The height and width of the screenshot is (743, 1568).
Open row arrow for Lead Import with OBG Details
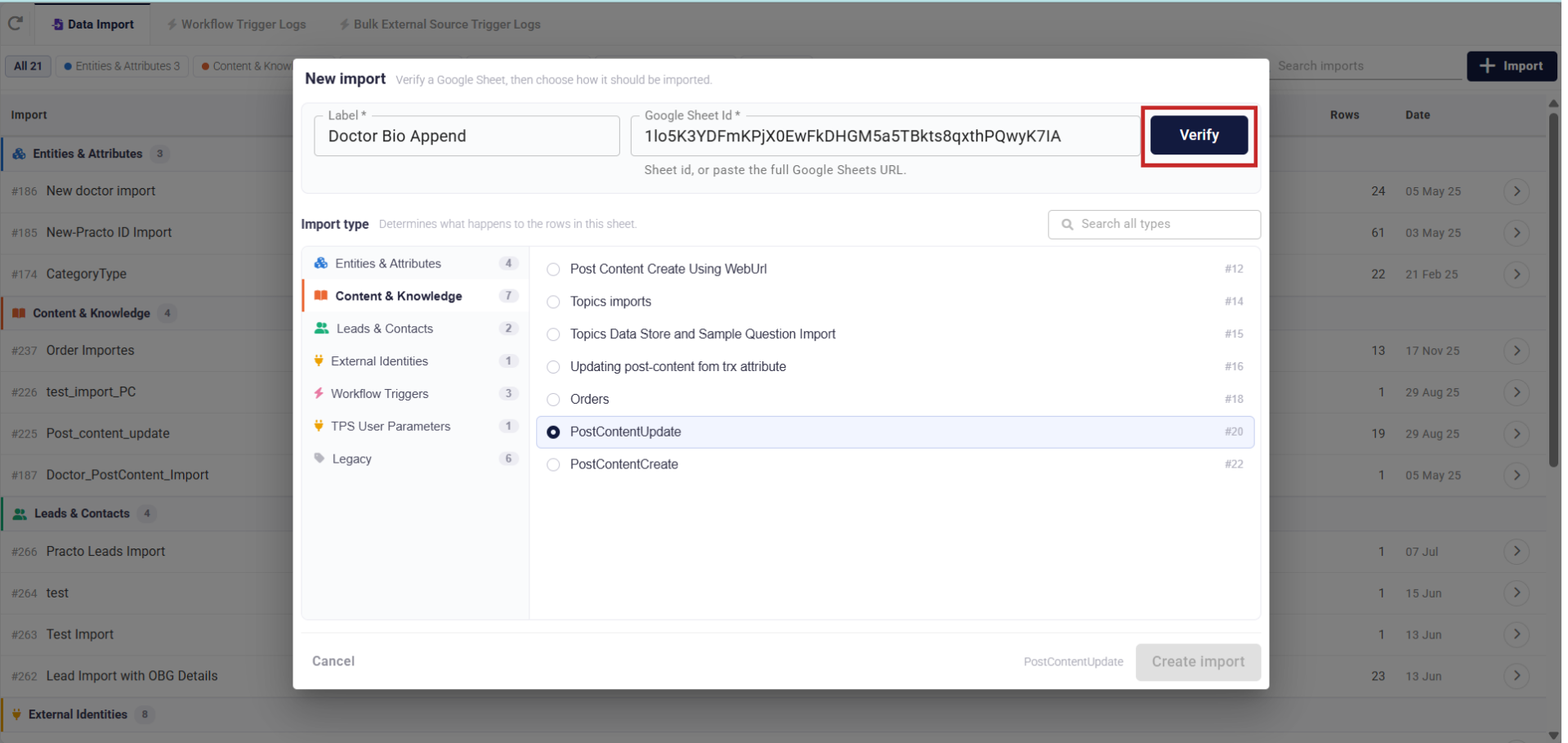pyautogui.click(x=1517, y=676)
